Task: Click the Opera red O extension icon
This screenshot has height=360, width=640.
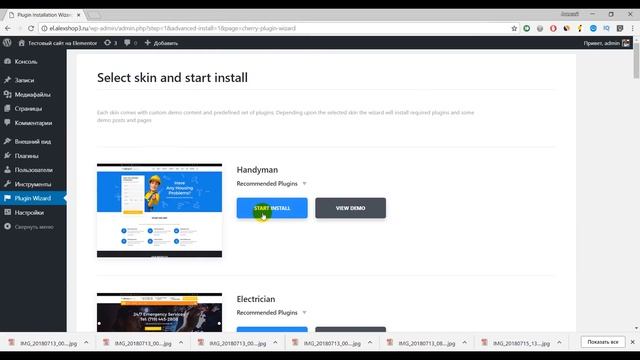Action: pos(553,28)
